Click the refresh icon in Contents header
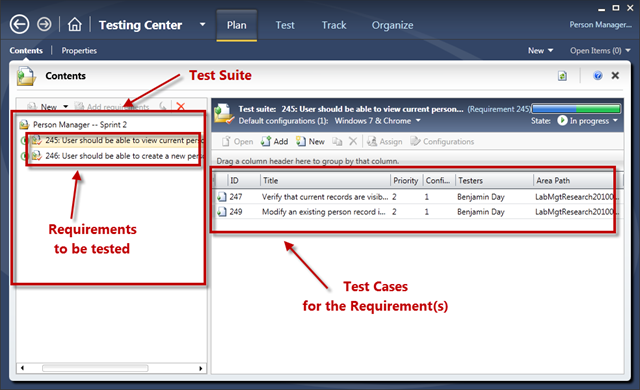 (x=562, y=76)
